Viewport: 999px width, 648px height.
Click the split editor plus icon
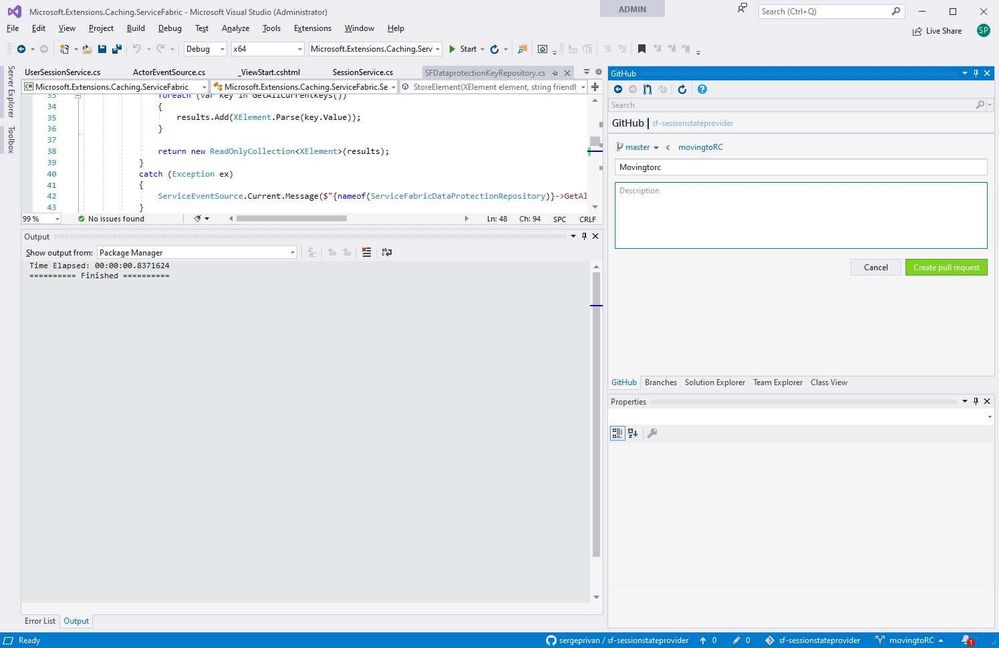pos(595,87)
